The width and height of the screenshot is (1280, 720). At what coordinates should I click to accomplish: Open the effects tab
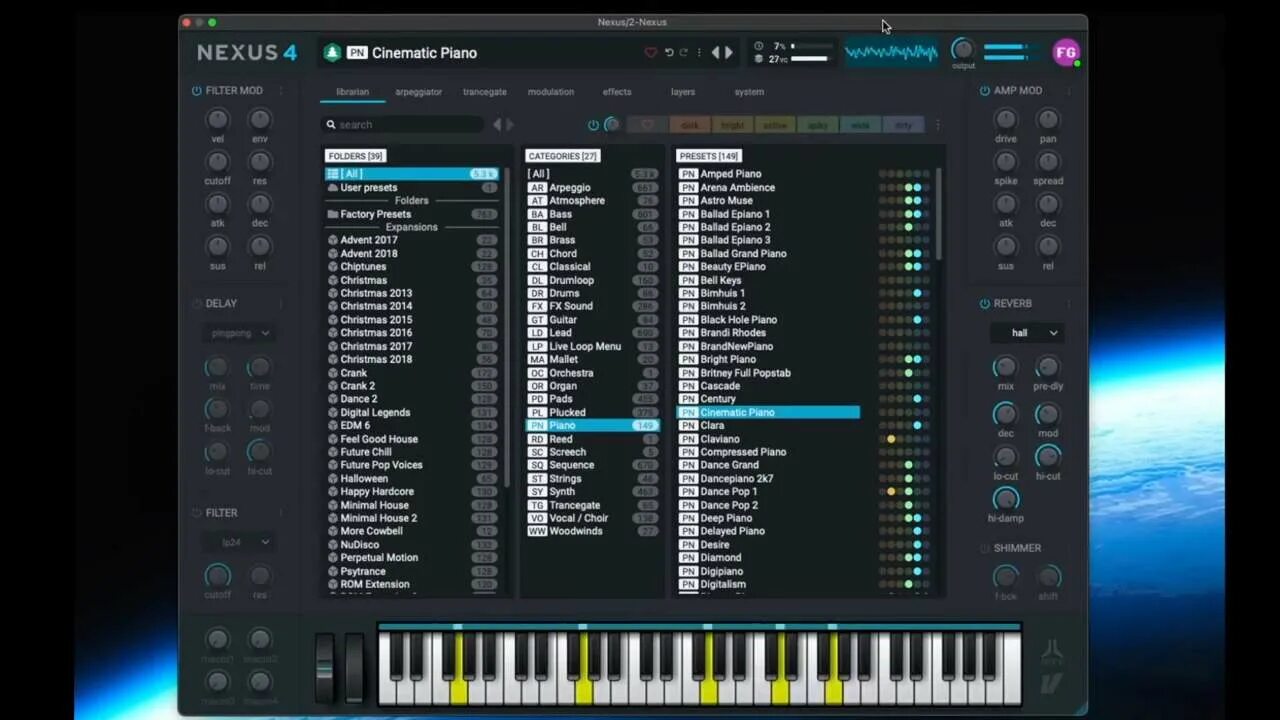617,92
